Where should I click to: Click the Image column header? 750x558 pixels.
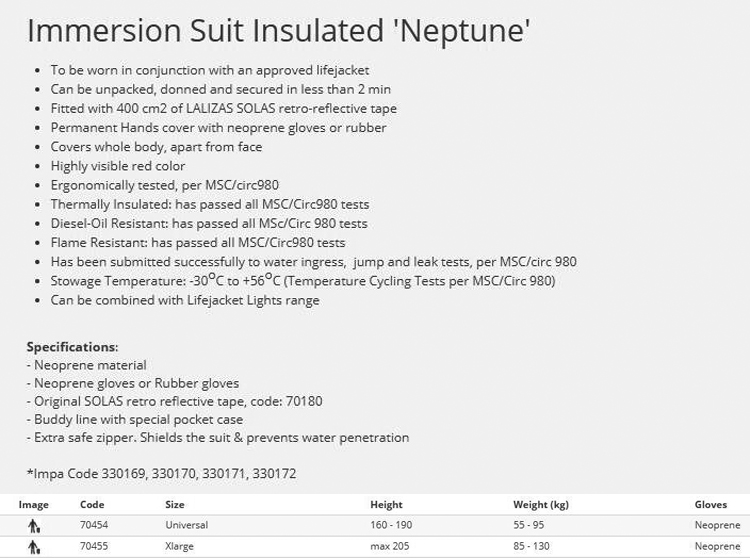33,504
